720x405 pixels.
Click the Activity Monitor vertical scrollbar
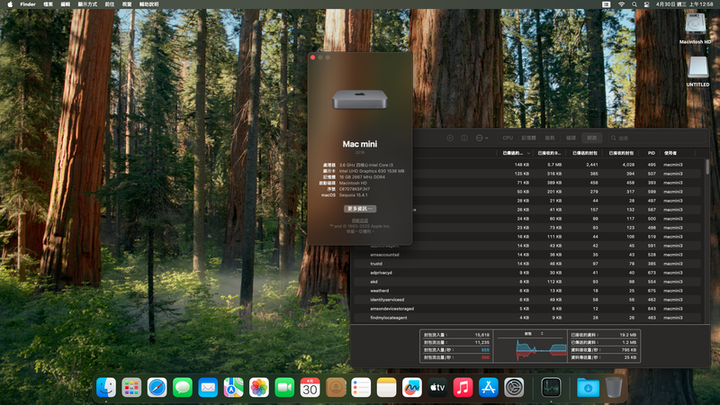pos(707,167)
